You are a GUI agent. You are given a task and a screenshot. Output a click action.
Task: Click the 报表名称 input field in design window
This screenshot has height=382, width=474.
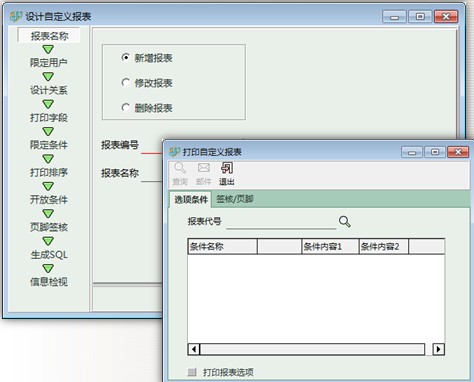[152, 174]
